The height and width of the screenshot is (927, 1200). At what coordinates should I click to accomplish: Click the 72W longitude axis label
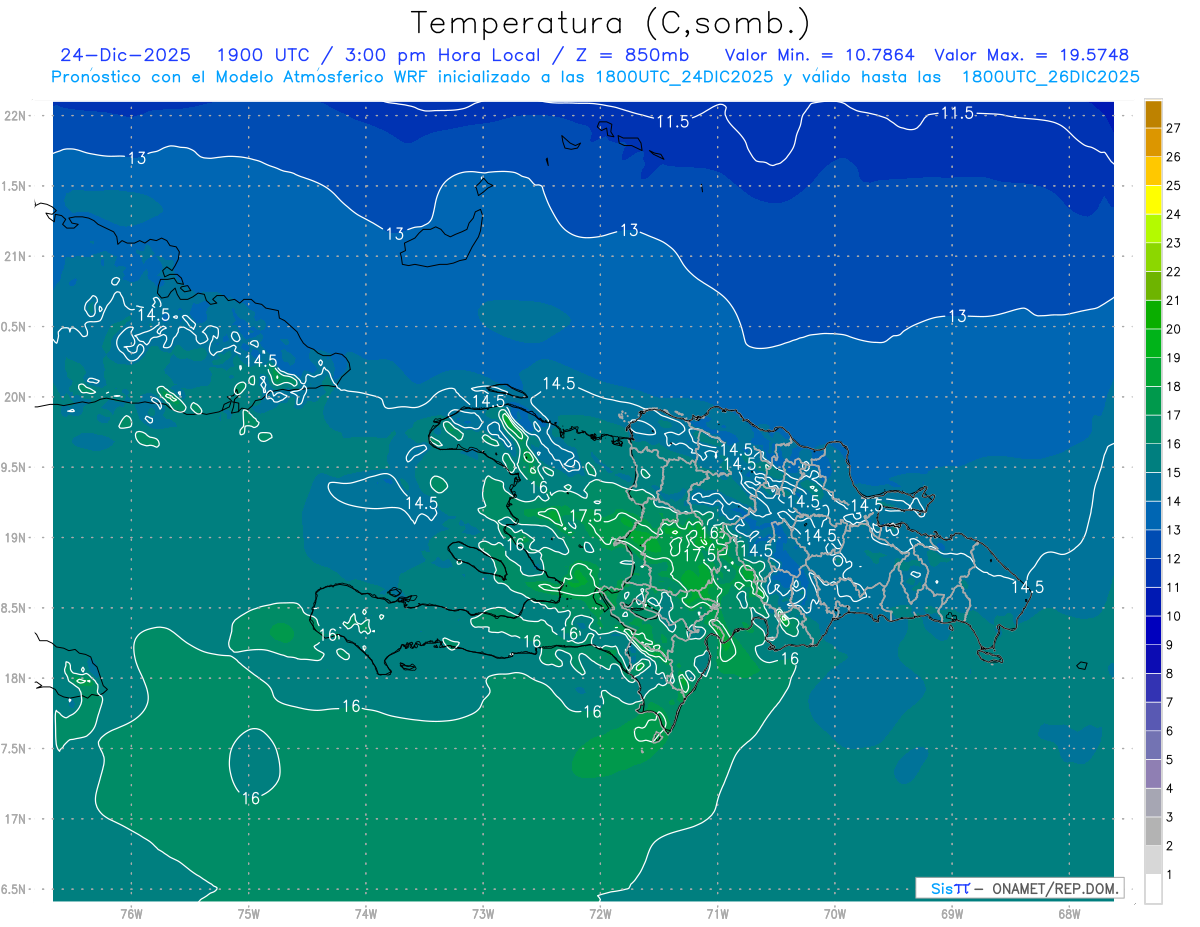[x=600, y=913]
